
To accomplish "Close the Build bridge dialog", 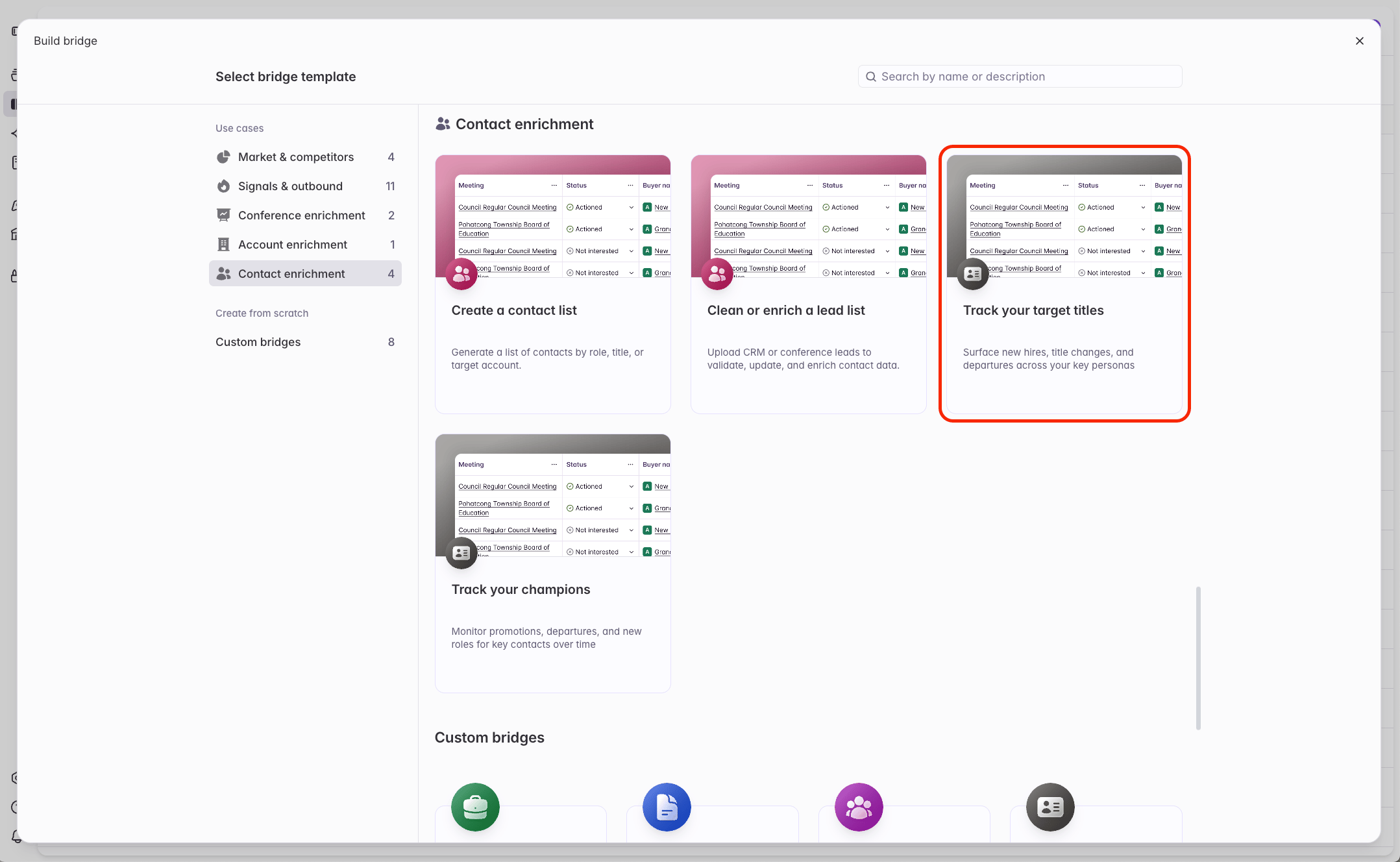I will coord(1359,41).
